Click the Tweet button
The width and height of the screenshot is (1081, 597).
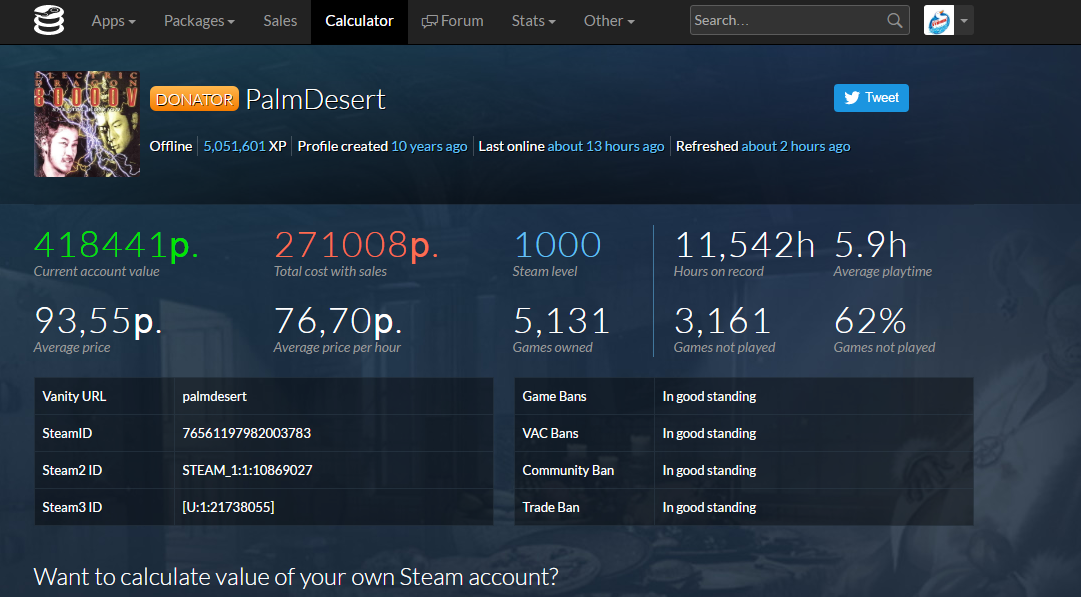pyautogui.click(x=871, y=98)
